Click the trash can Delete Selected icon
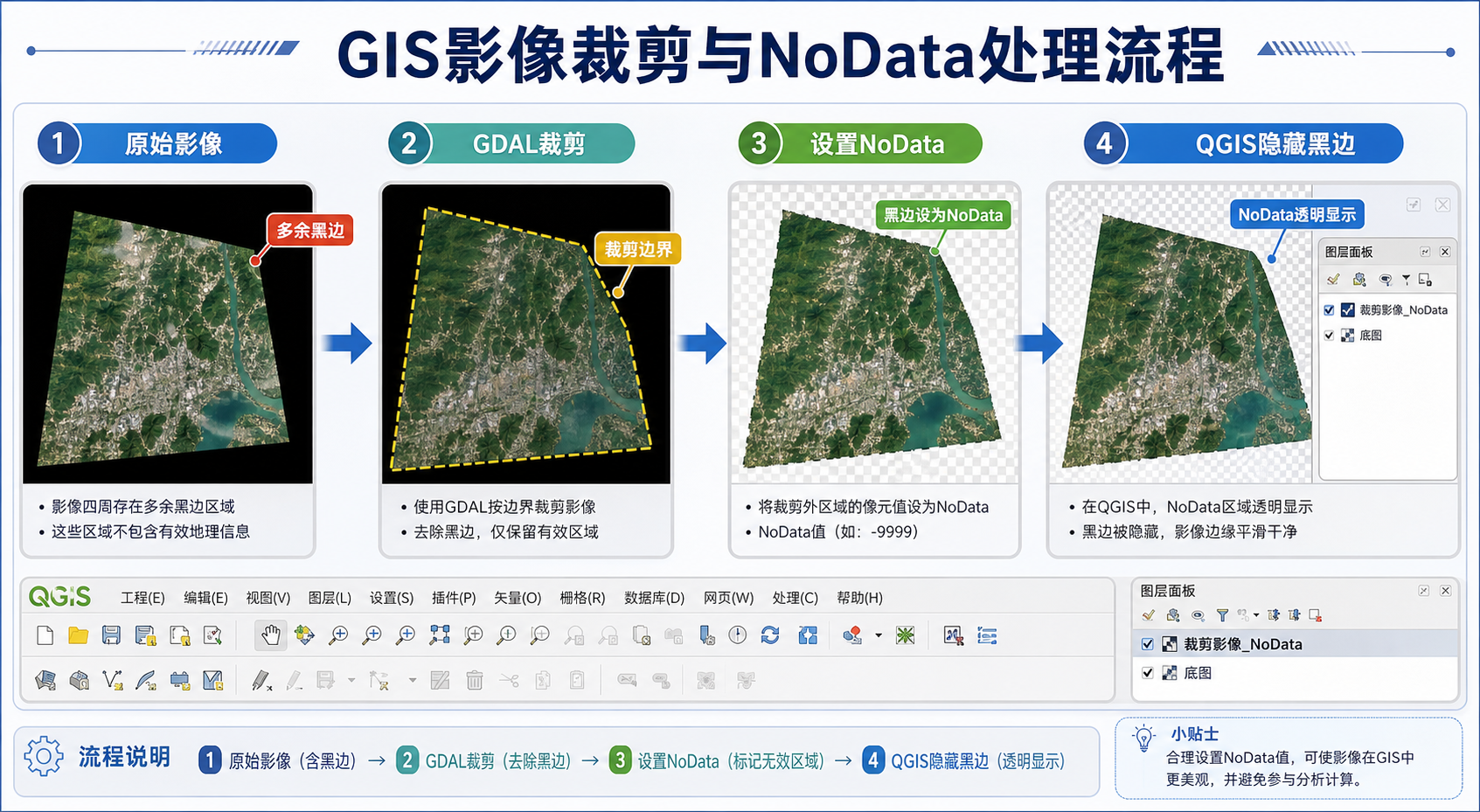 [x=475, y=680]
